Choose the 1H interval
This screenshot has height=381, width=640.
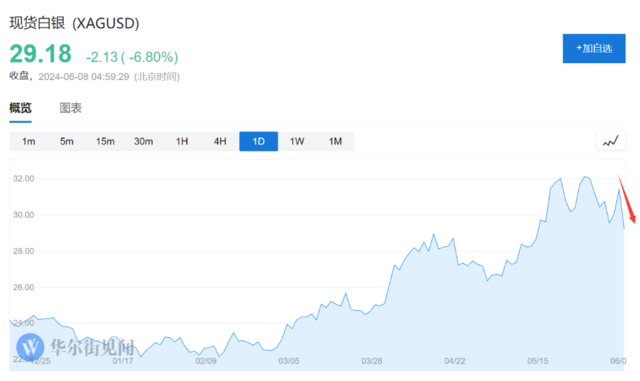tap(182, 141)
